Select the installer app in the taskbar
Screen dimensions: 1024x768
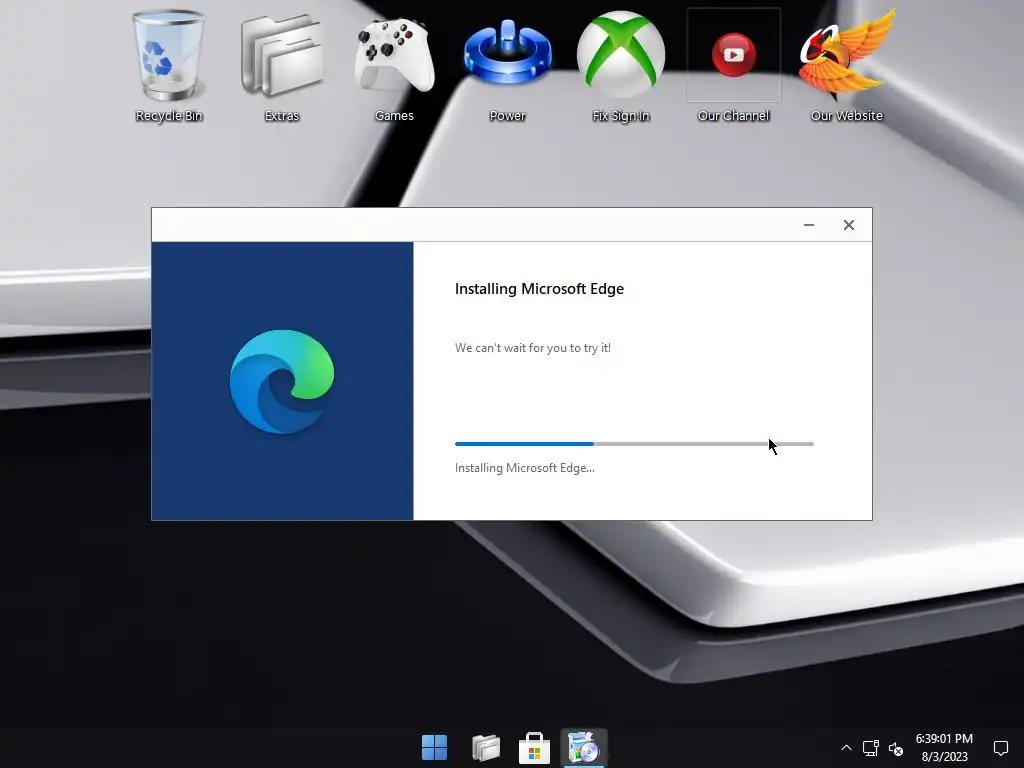coord(584,748)
